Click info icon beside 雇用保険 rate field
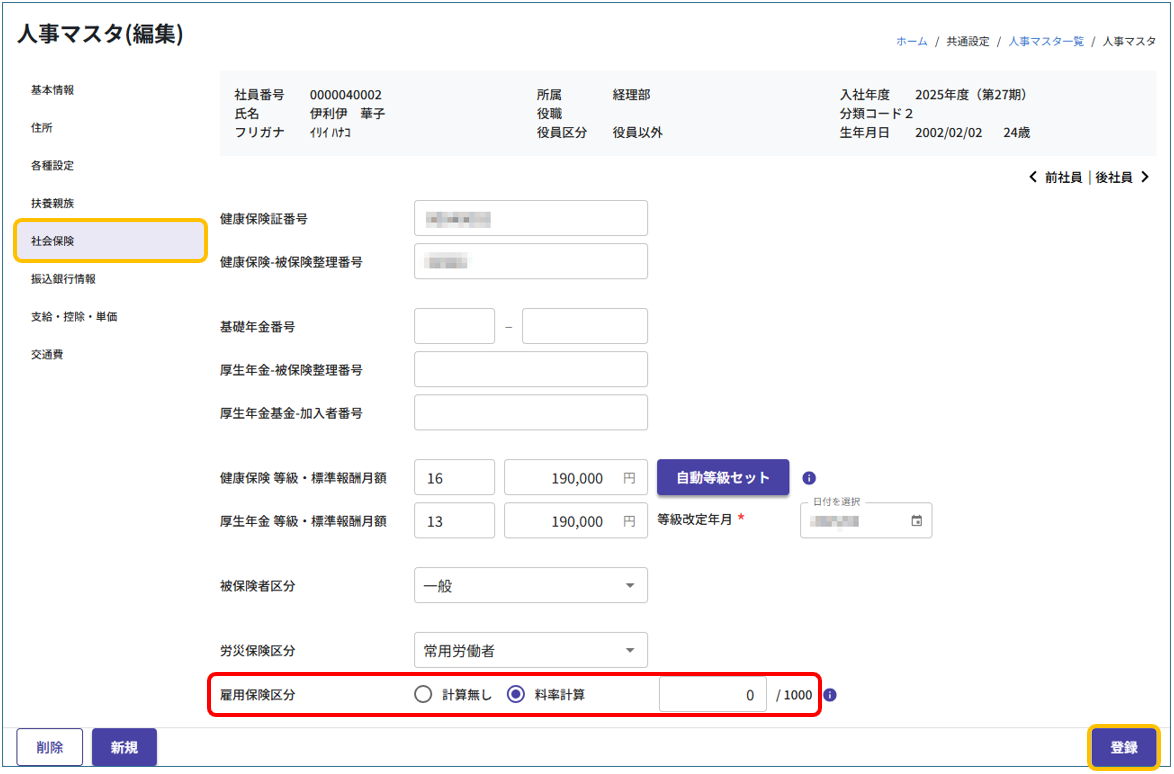 [x=830, y=695]
